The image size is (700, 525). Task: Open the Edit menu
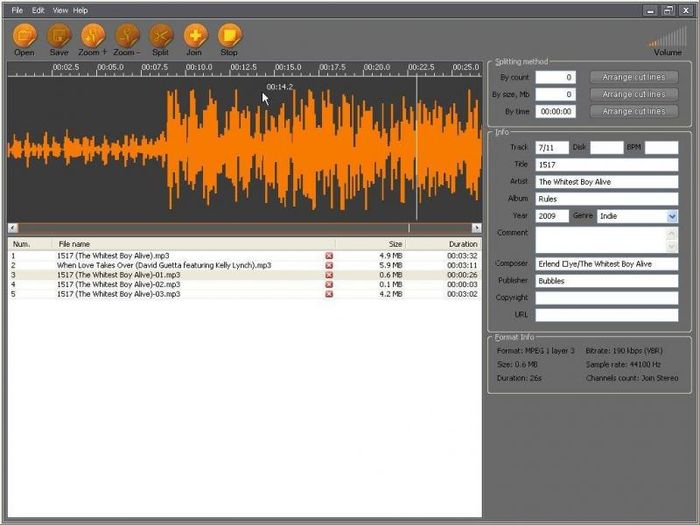click(38, 10)
